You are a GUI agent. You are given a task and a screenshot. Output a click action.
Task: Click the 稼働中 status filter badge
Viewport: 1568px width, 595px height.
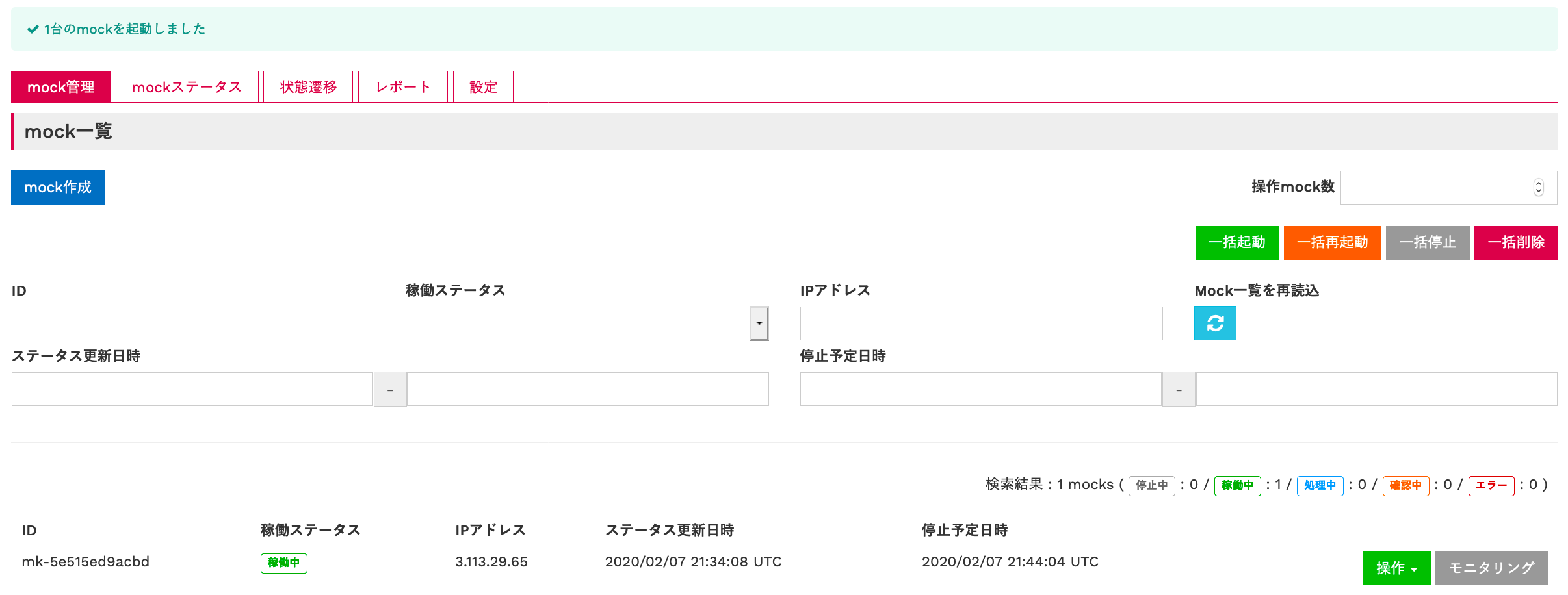tap(1237, 485)
